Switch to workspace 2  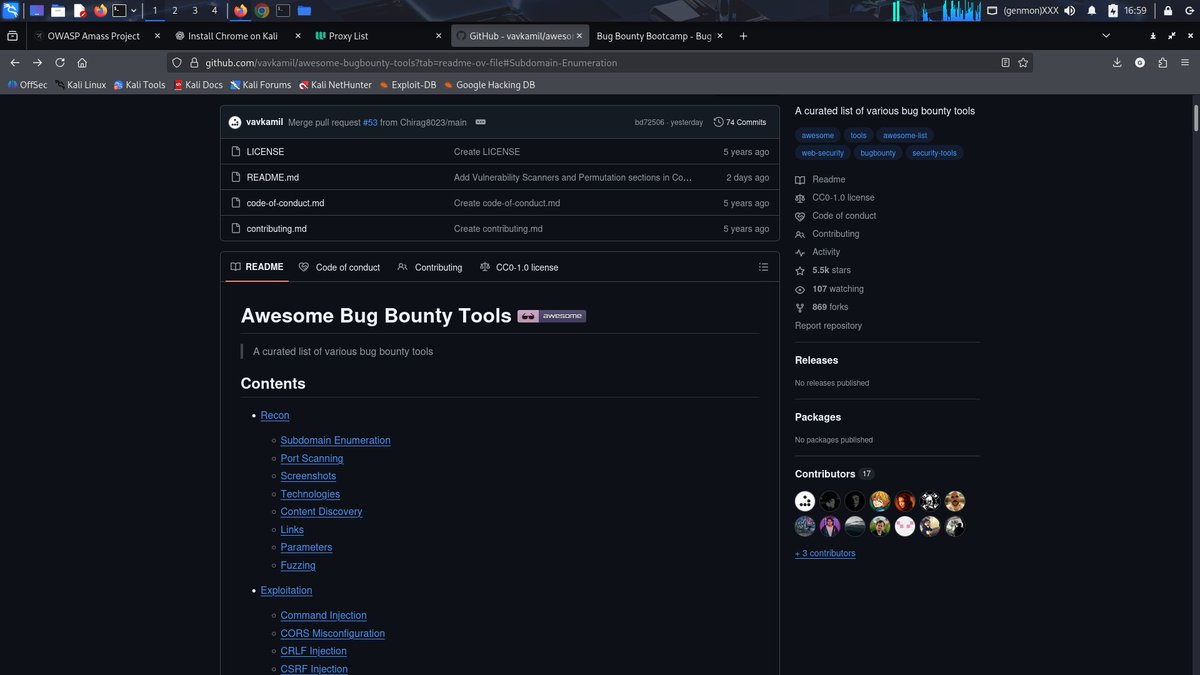(175, 11)
